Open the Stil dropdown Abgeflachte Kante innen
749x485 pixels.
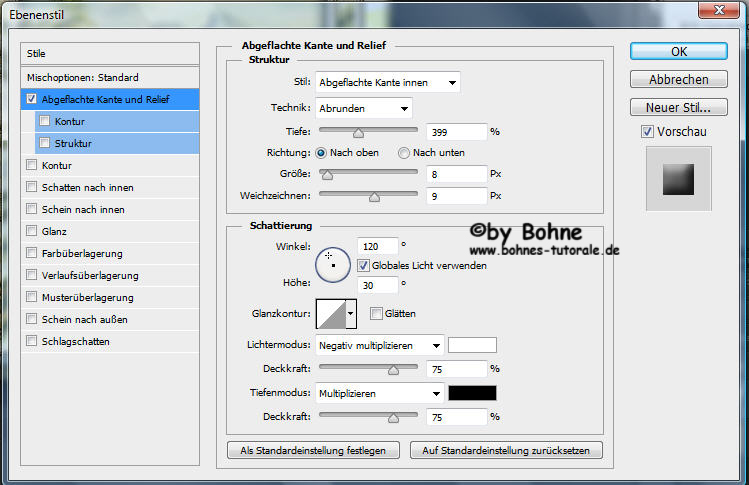pyautogui.click(x=387, y=83)
